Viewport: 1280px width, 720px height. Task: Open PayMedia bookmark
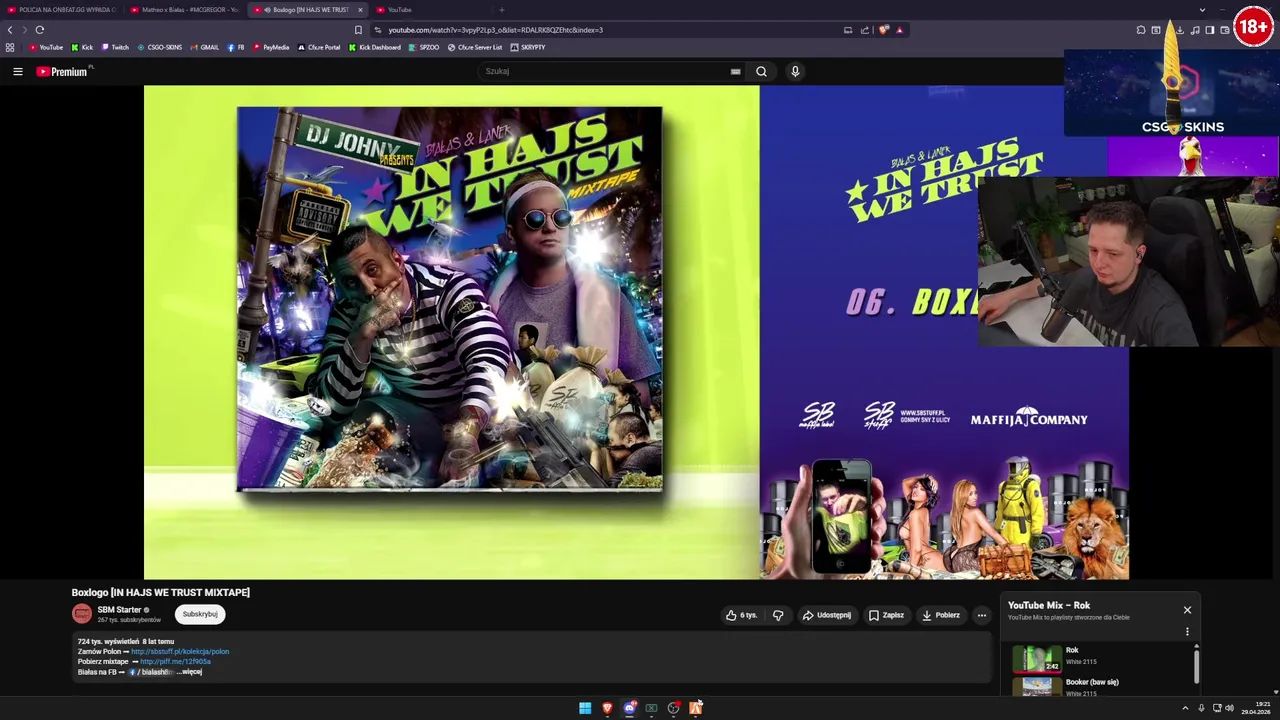pyautogui.click(x=271, y=47)
